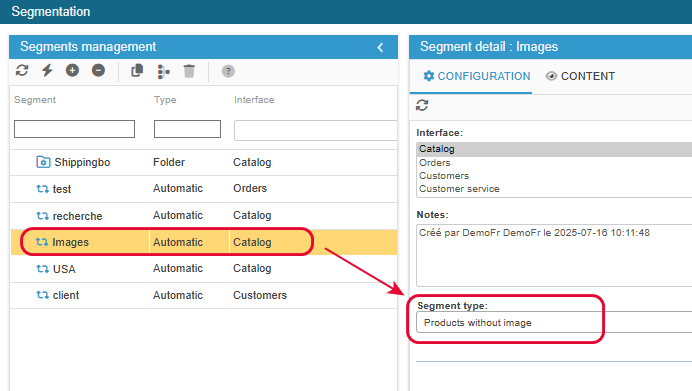Click into the Notes text area
This screenshot has width=692, height=391.
pos(554,256)
